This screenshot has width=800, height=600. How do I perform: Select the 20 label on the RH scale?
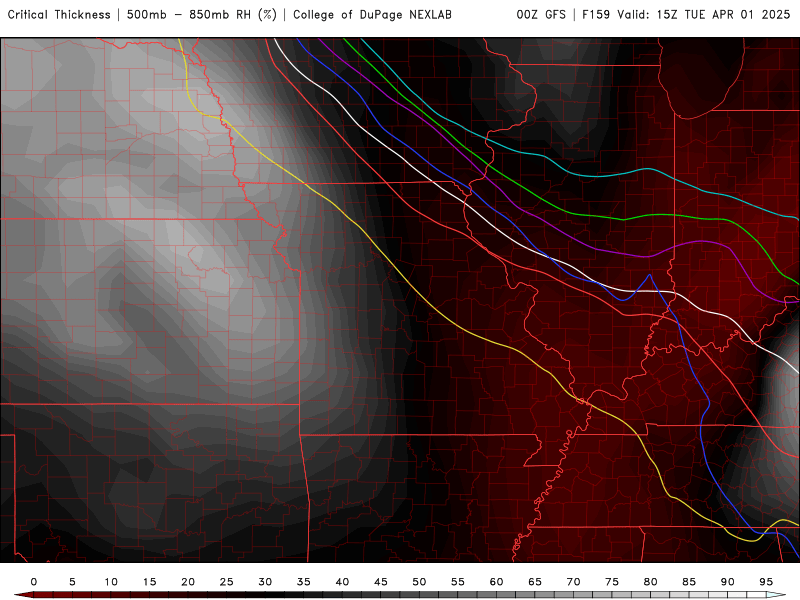coord(188,582)
